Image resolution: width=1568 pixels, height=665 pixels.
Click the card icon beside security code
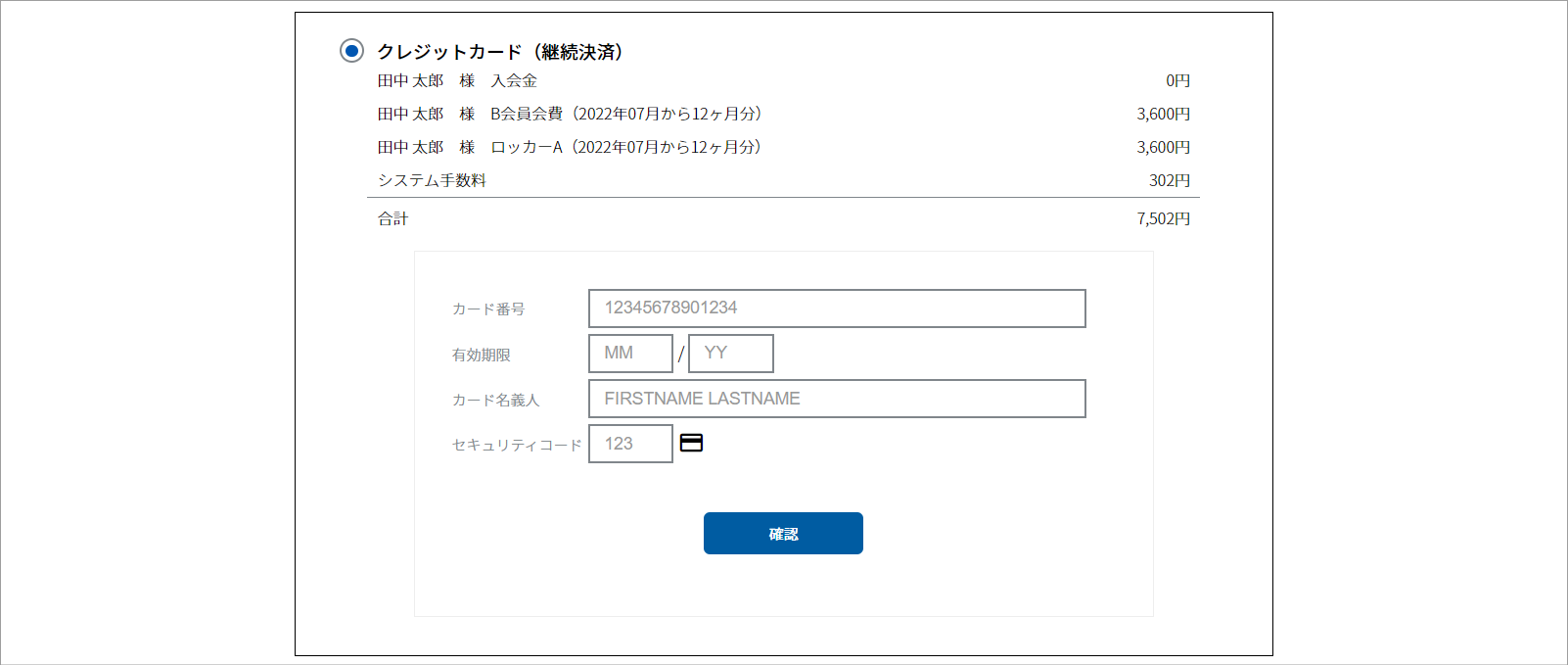coord(692,443)
